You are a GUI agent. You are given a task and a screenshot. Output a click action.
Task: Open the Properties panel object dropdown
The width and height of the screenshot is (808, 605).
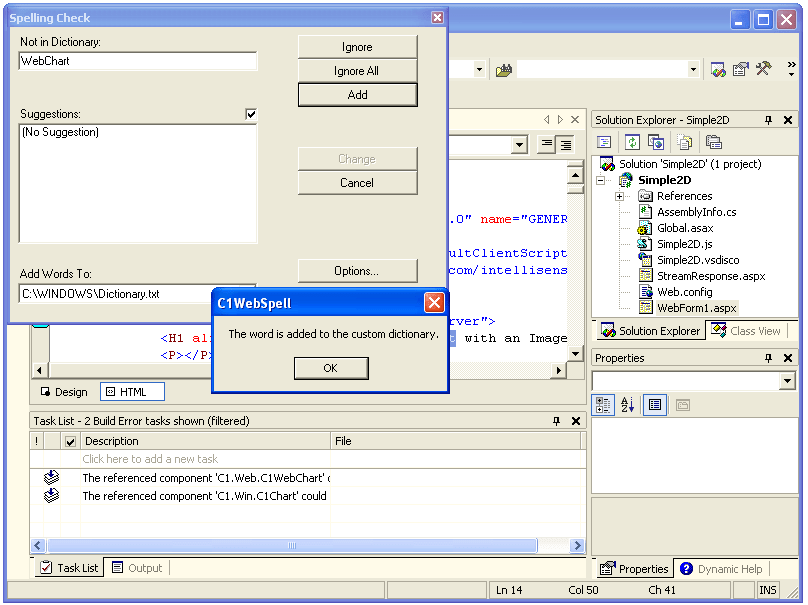(x=788, y=380)
